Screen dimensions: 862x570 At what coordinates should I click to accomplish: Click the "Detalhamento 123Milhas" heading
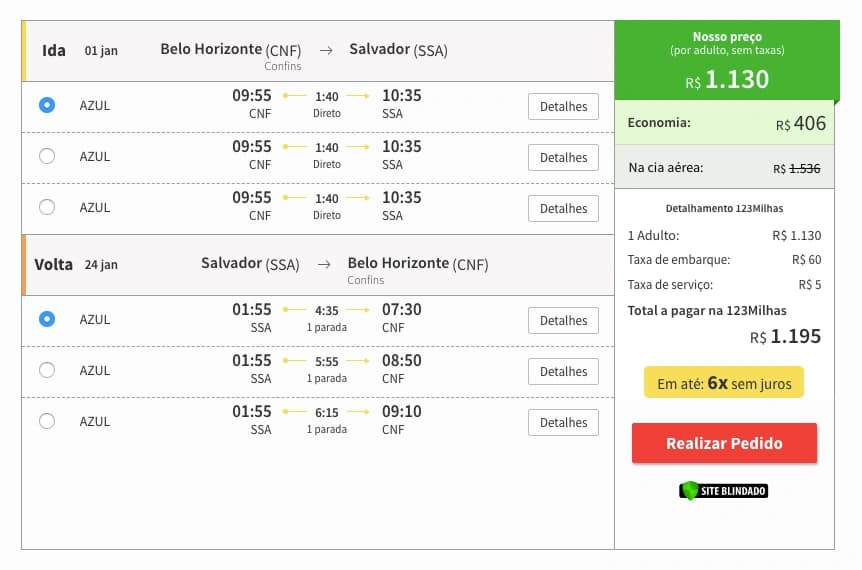pos(724,208)
